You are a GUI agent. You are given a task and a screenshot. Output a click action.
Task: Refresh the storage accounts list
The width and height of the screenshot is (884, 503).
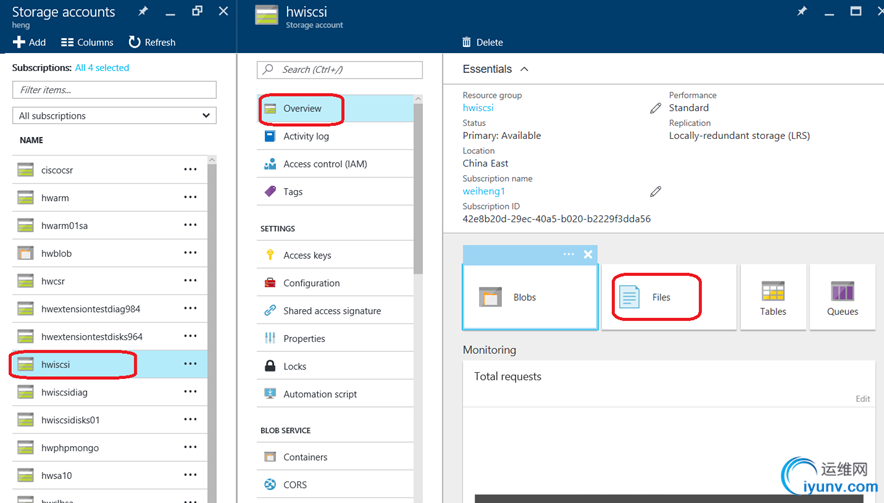click(152, 42)
